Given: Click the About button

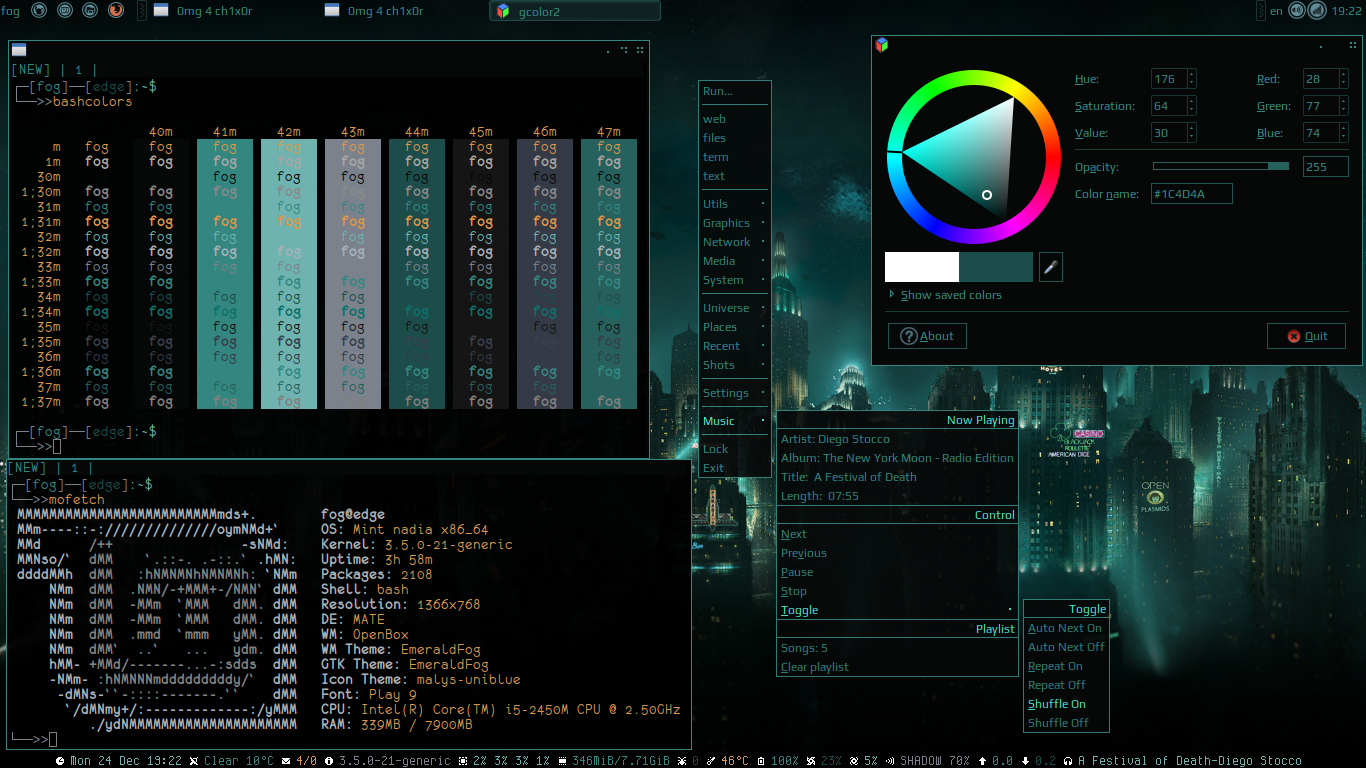Looking at the screenshot, I should pos(927,336).
